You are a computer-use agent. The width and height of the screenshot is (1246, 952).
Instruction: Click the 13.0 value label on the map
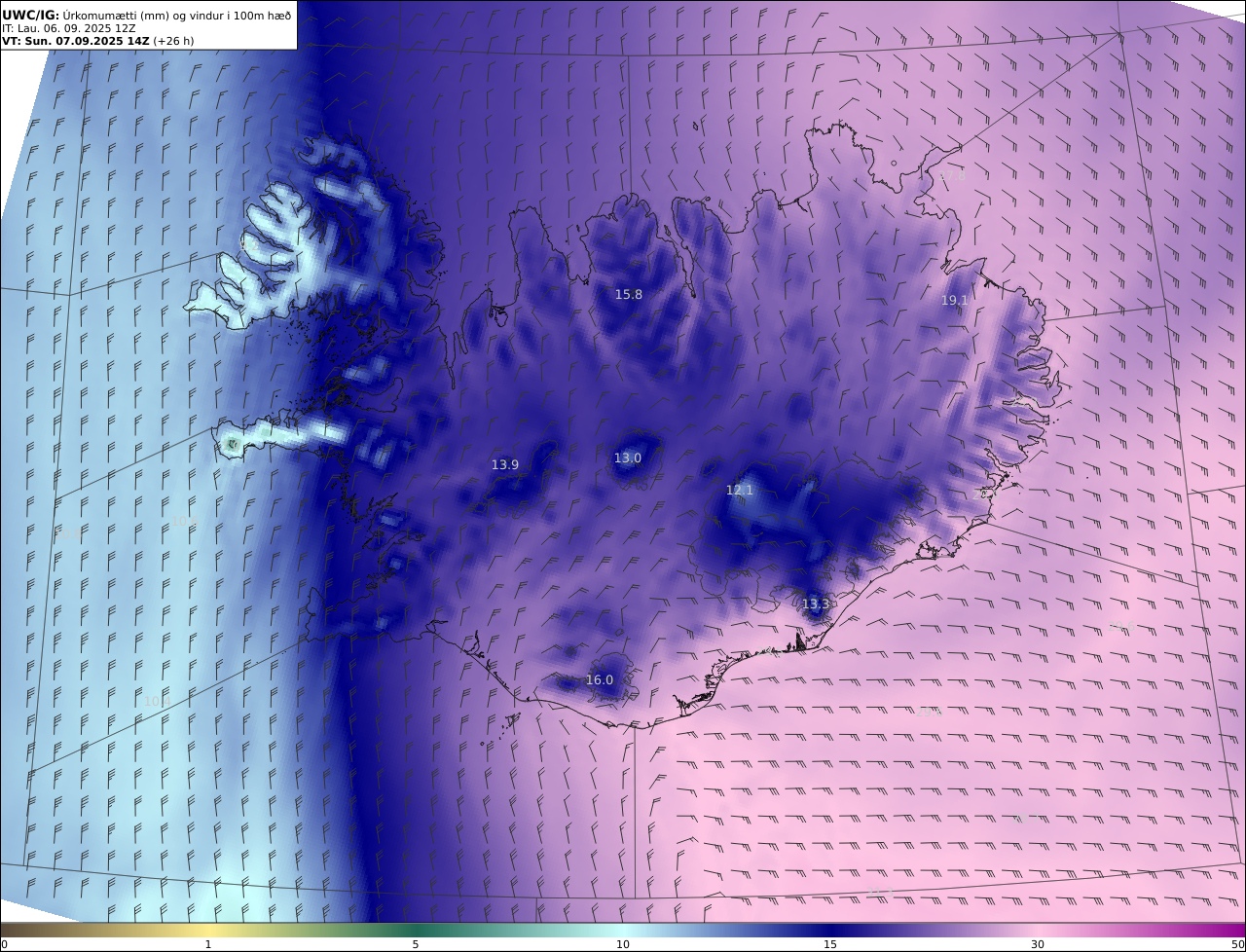pos(628,458)
